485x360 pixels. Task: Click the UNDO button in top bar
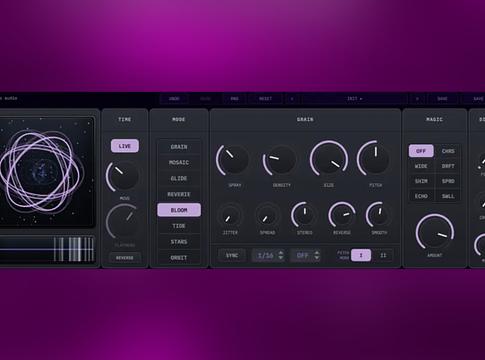click(174, 99)
